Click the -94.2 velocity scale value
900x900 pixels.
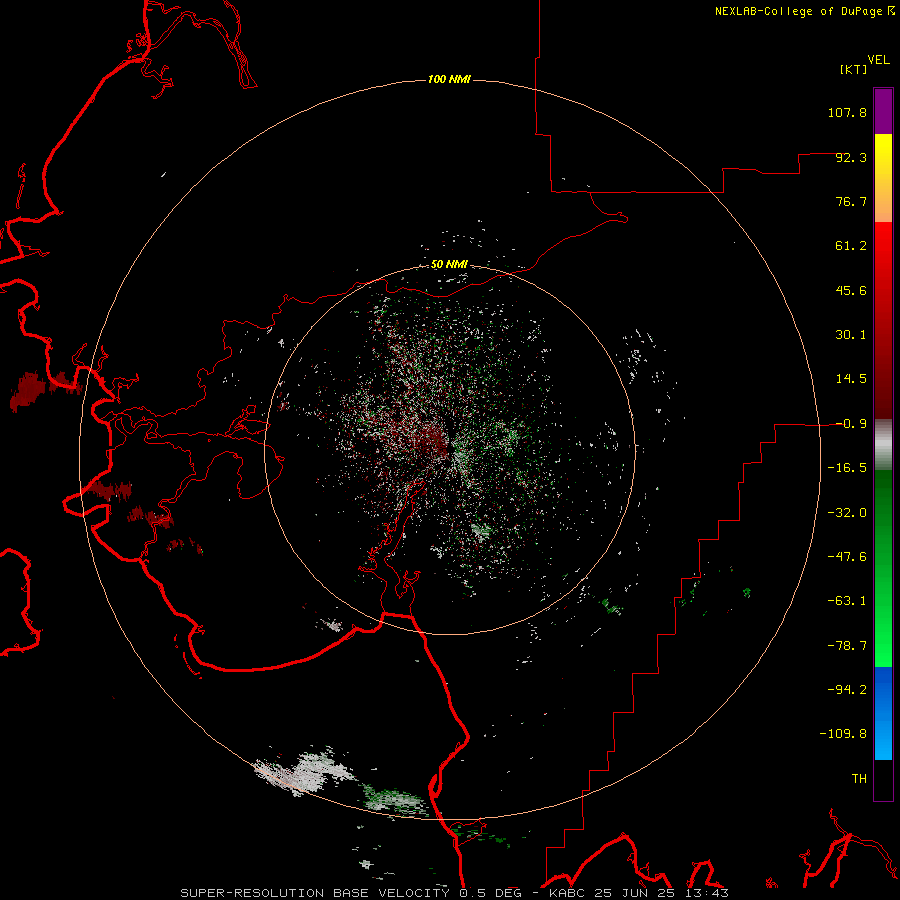pyautogui.click(x=847, y=690)
